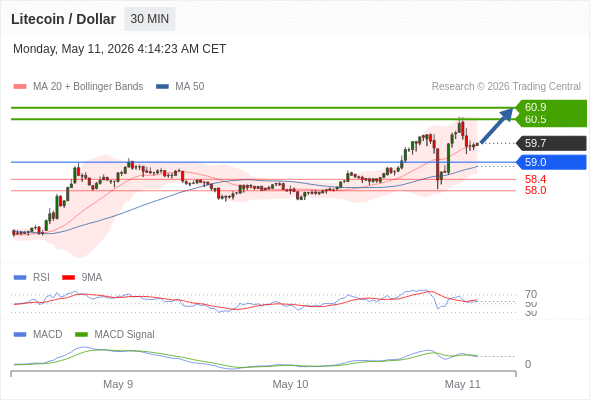Image resolution: width=590 pixels, height=400 pixels.
Task: Click the red 58.4 support level label
Action: point(535,179)
